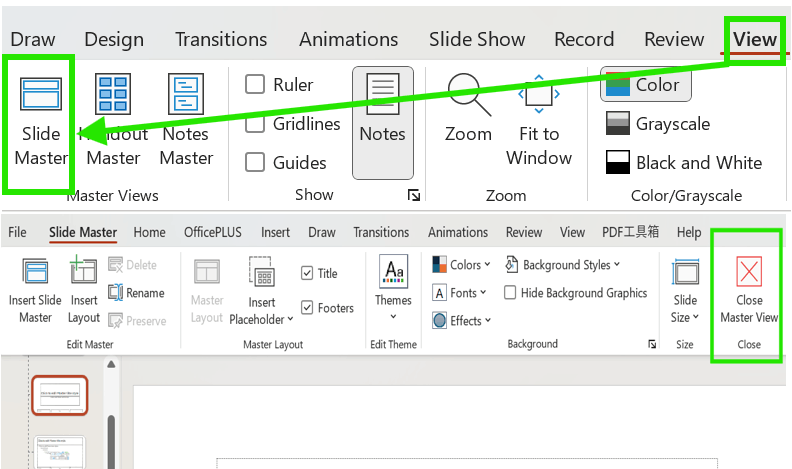Image resolution: width=792 pixels, height=469 pixels.
Task: Click the thumbnail pane scroll-up arrow
Action: (111, 364)
